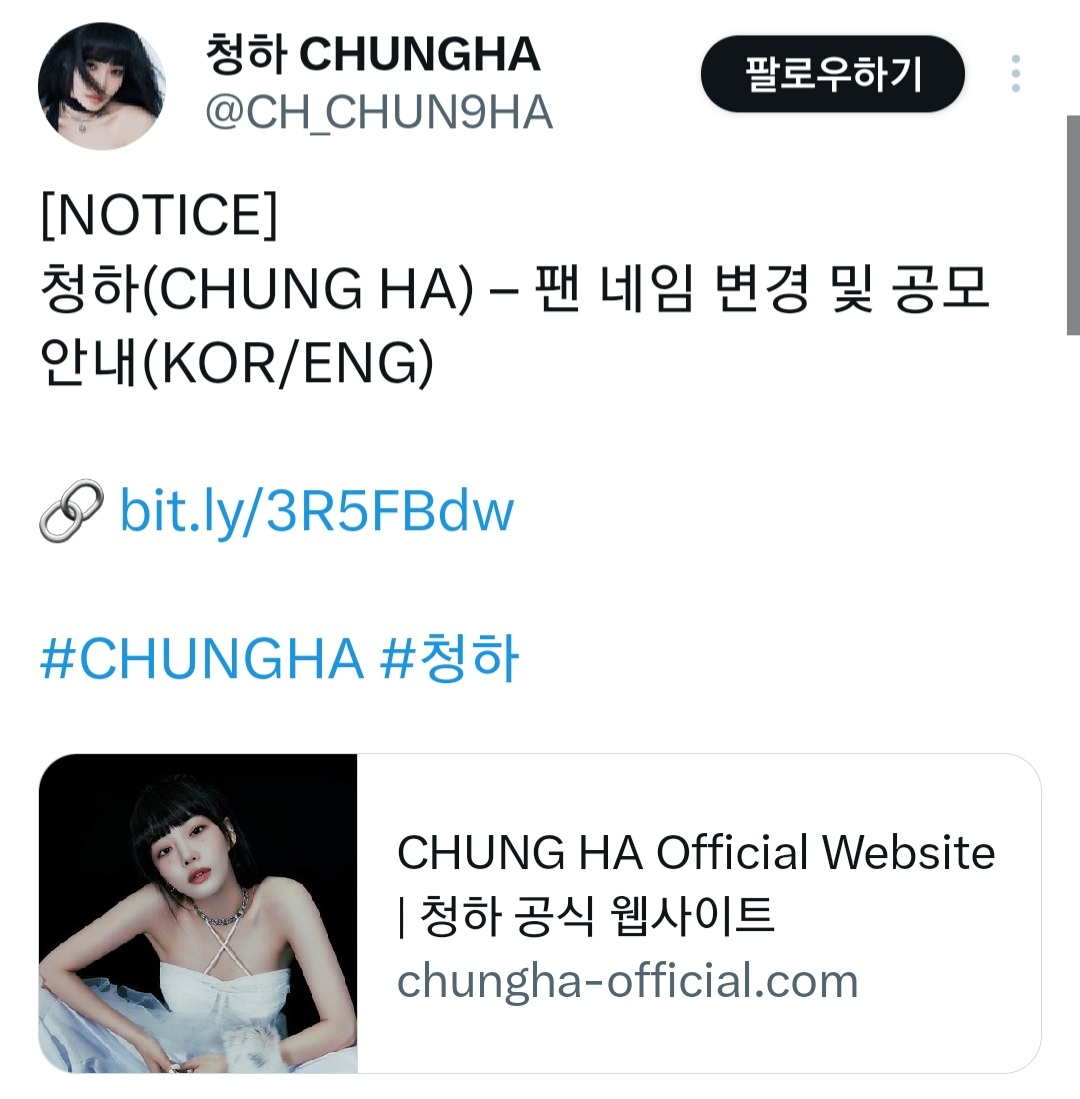Open the 청하 CHUNGHA display name
Image resolution: width=1080 pixels, height=1099 pixels.
[372, 55]
